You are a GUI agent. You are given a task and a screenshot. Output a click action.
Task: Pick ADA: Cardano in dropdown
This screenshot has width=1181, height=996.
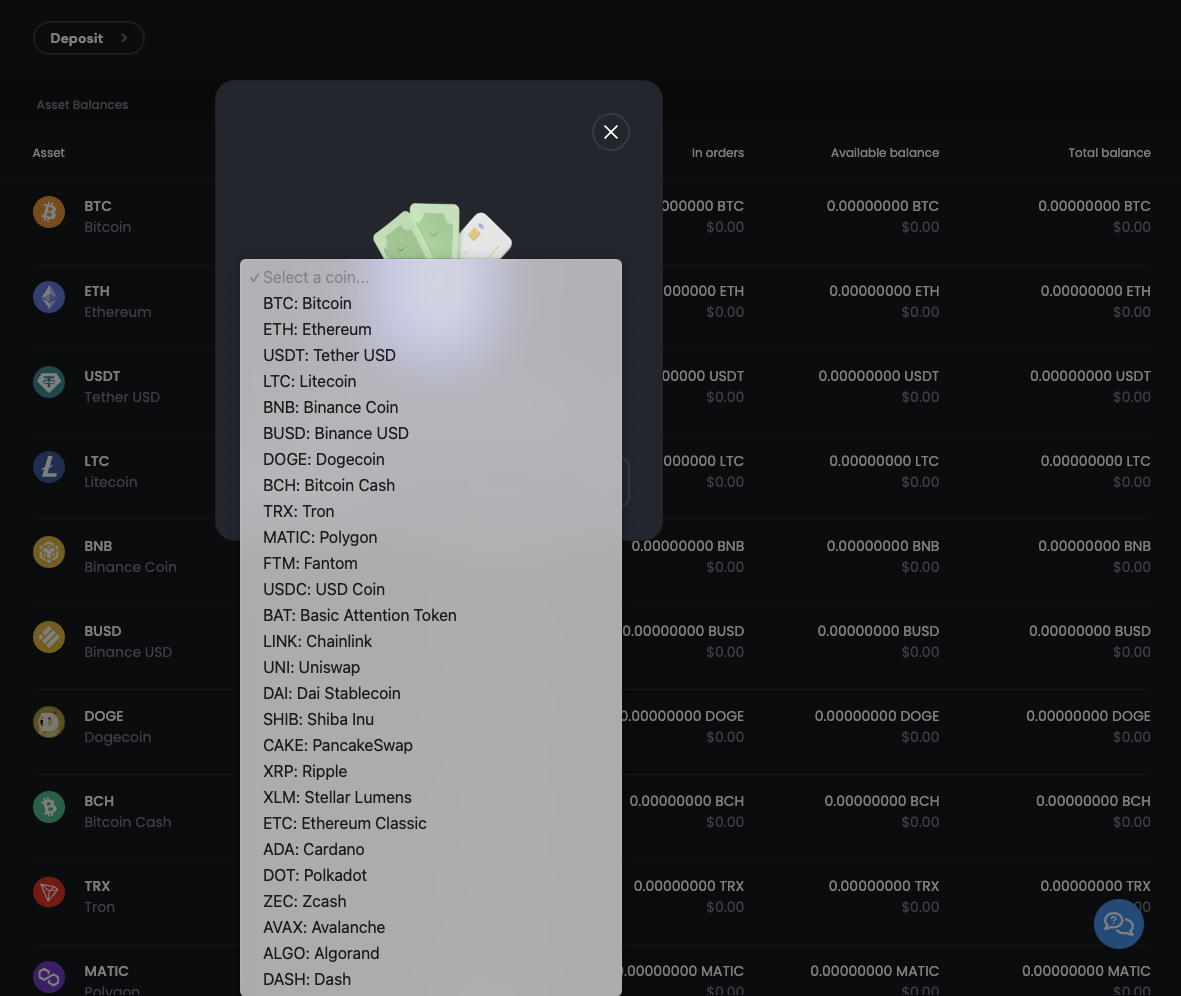tap(431, 849)
